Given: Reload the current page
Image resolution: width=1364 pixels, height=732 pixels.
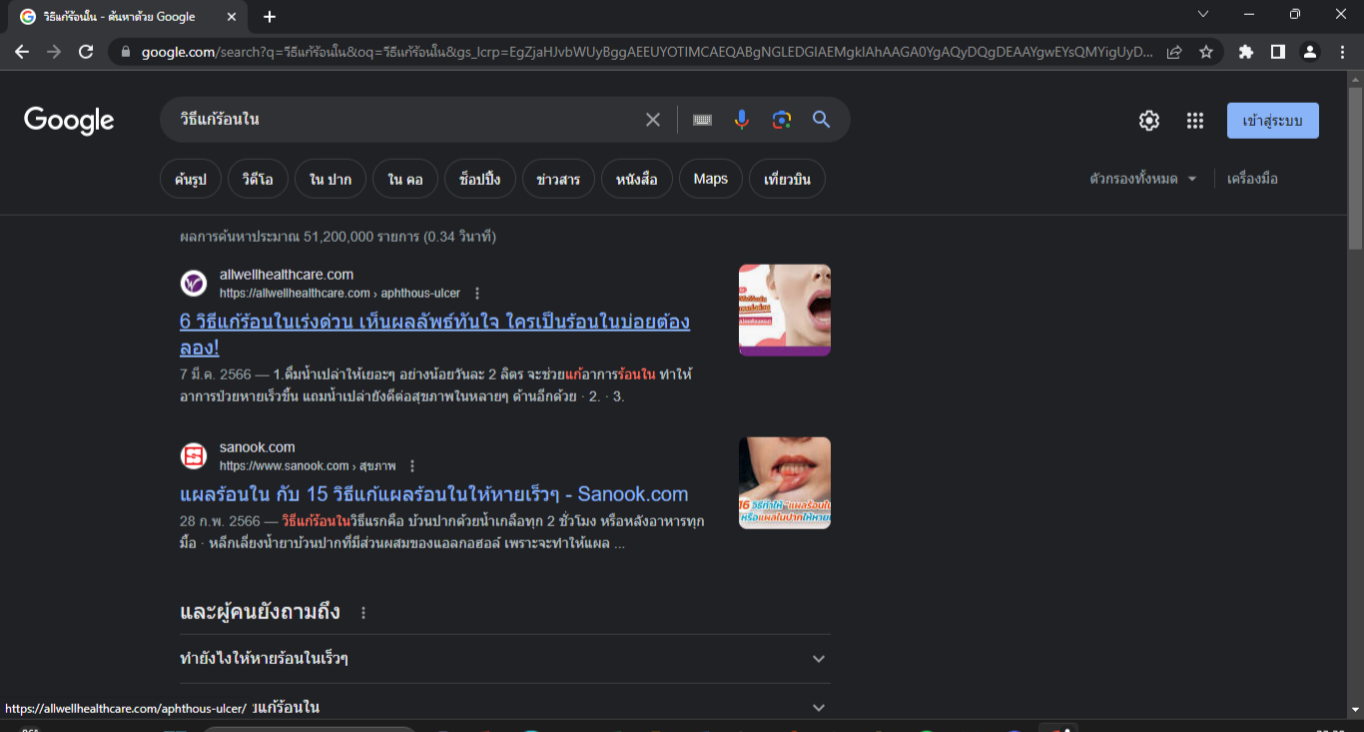Looking at the screenshot, I should [x=86, y=52].
